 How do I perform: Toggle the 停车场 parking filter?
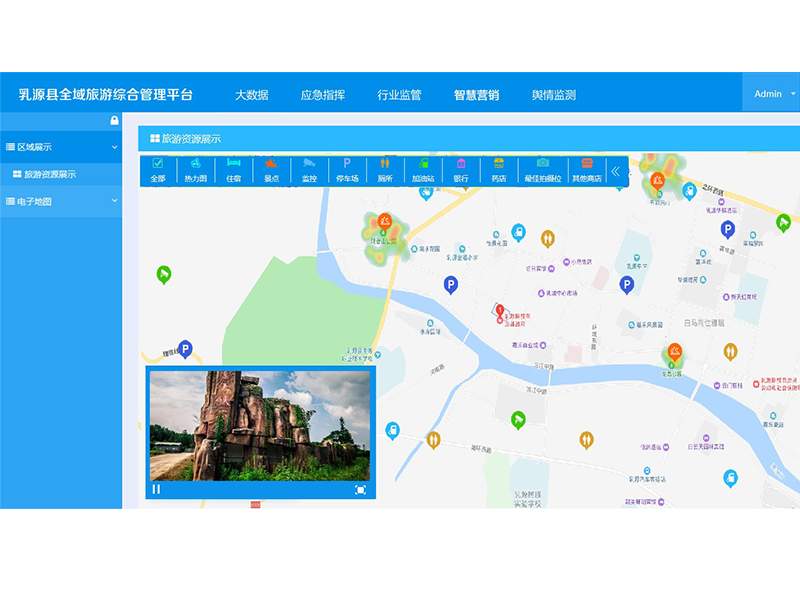click(x=347, y=170)
